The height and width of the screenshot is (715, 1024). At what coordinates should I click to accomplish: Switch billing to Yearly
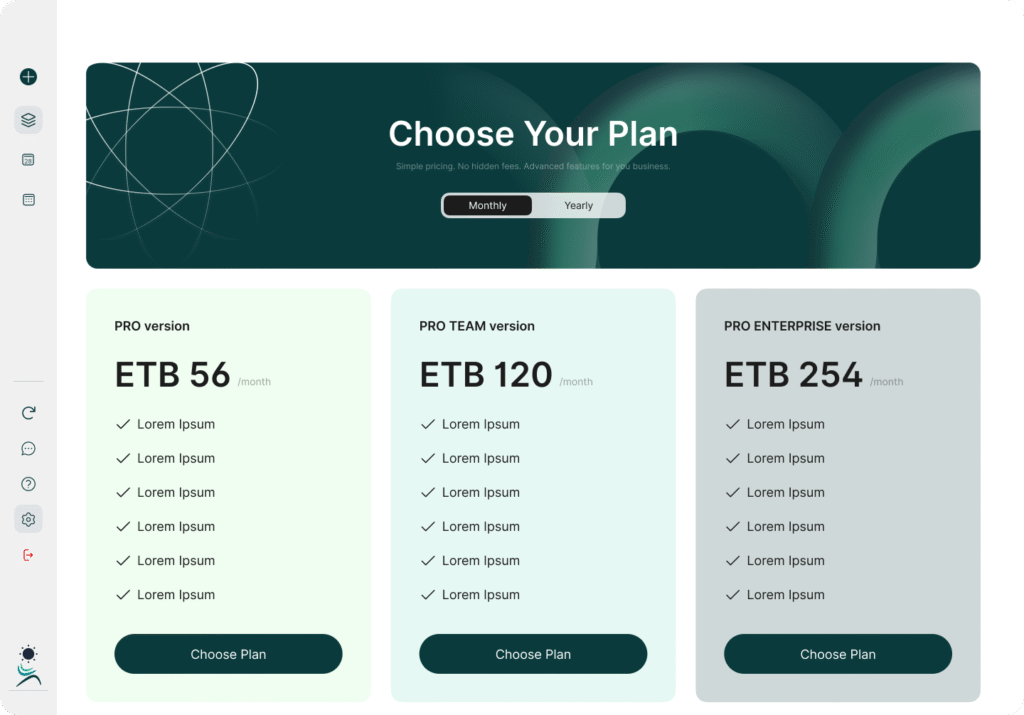point(578,206)
